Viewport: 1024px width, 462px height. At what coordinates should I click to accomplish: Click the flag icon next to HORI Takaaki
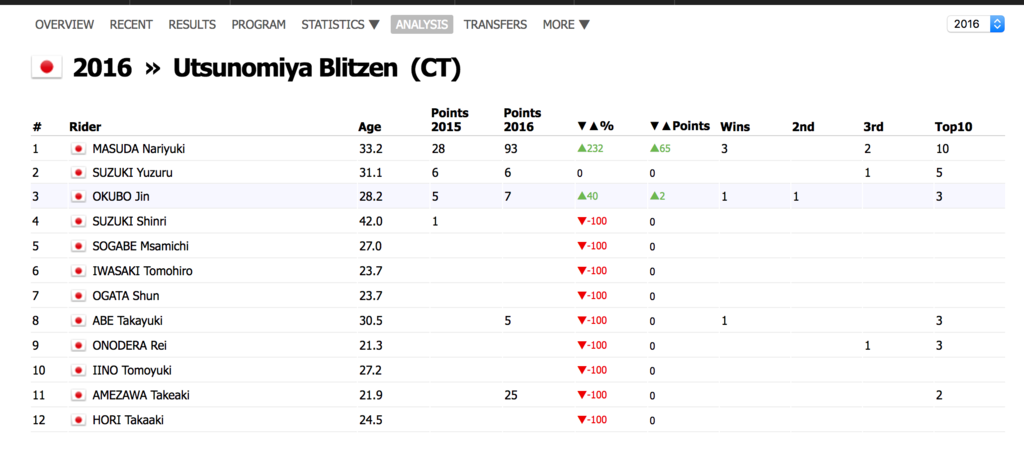[x=78, y=420]
